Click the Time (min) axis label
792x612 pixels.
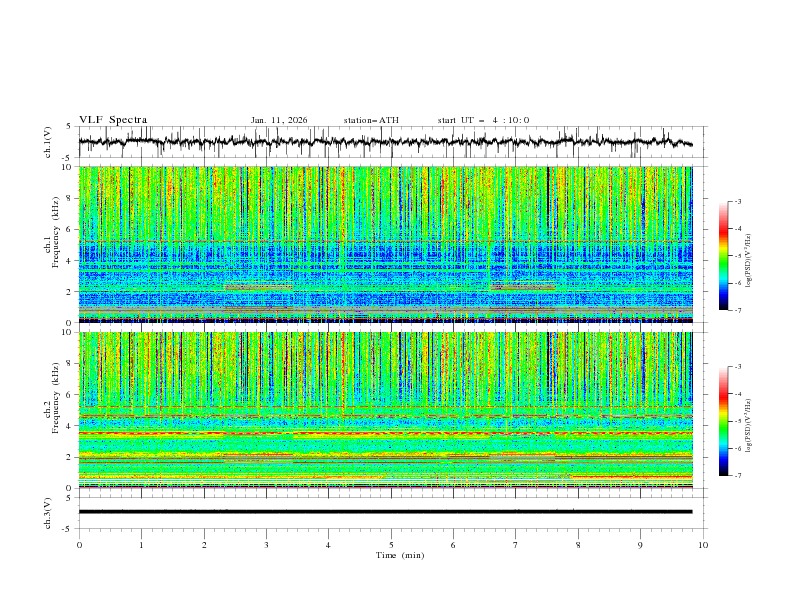(399, 554)
